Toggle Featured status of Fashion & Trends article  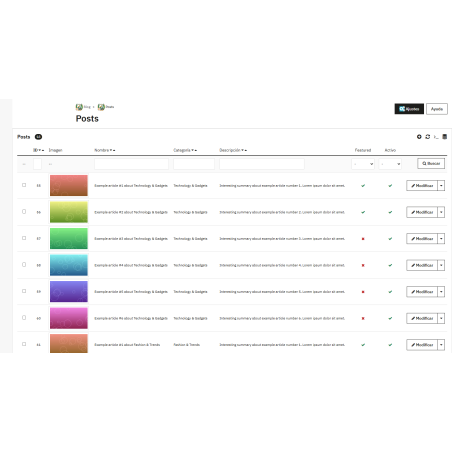[x=363, y=345]
